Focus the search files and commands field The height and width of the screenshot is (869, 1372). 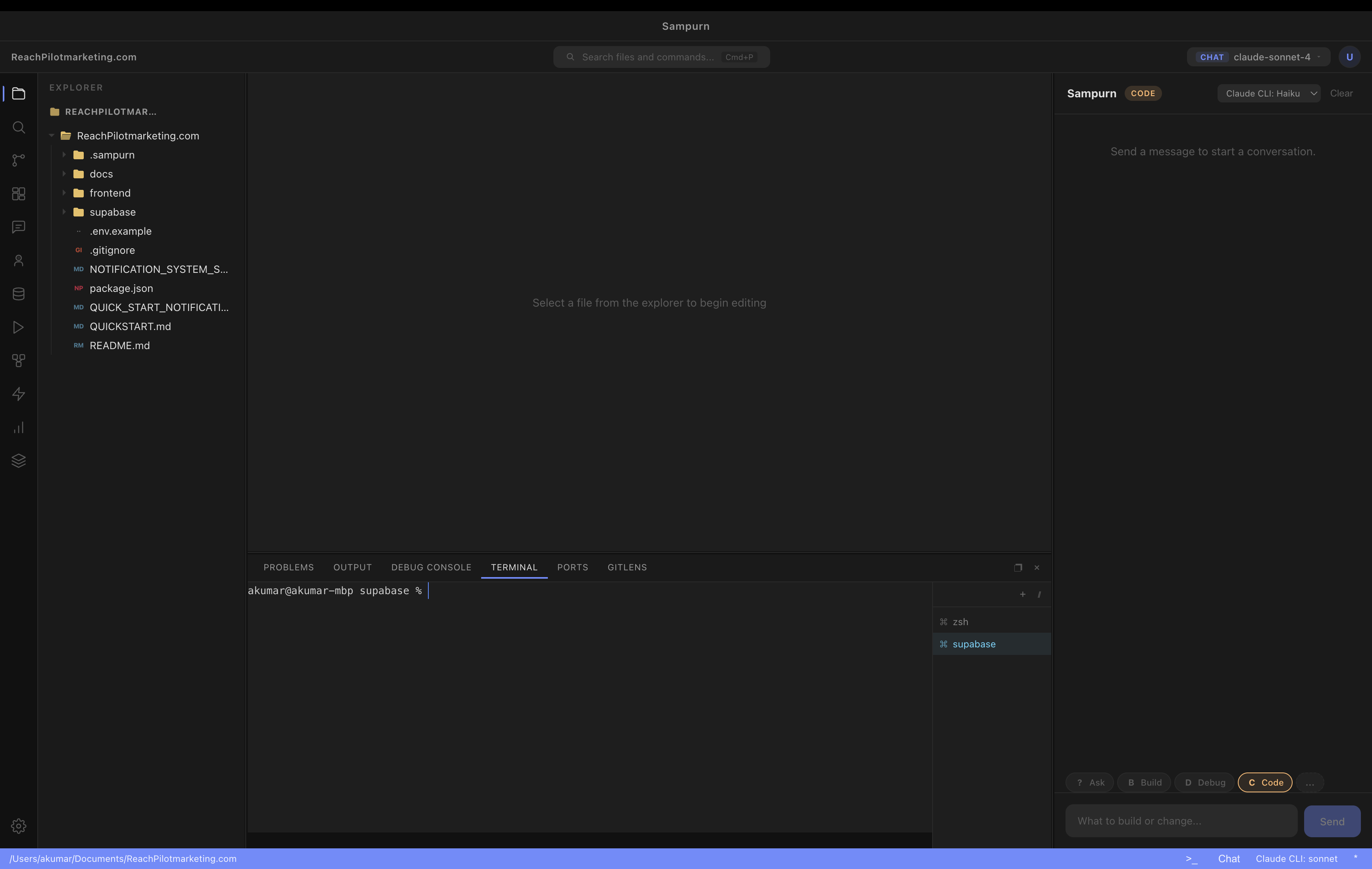click(x=661, y=57)
